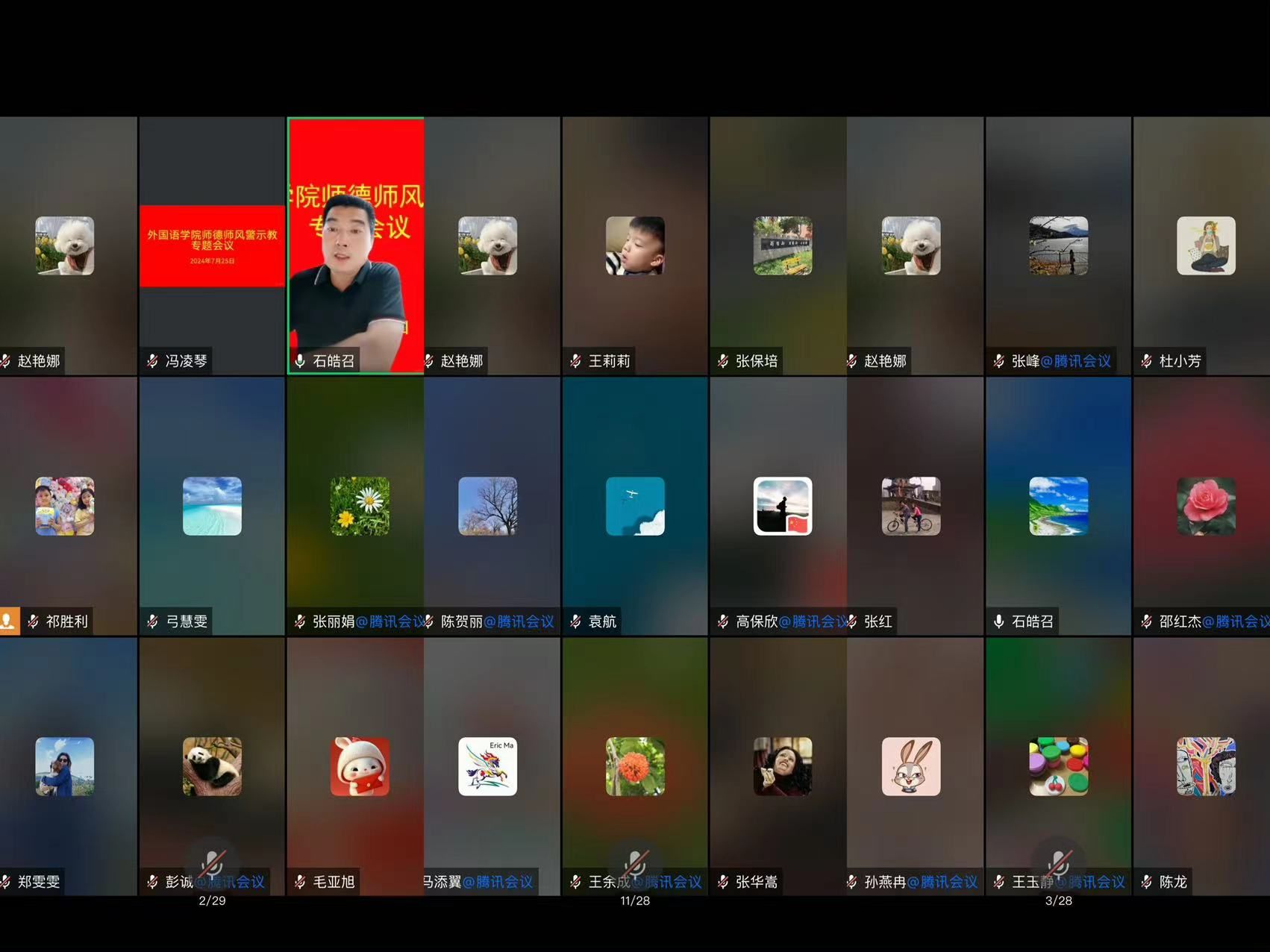Click the muted microphone icon beside 陈龙
Screen dimensions: 1270x952
tap(1147, 882)
